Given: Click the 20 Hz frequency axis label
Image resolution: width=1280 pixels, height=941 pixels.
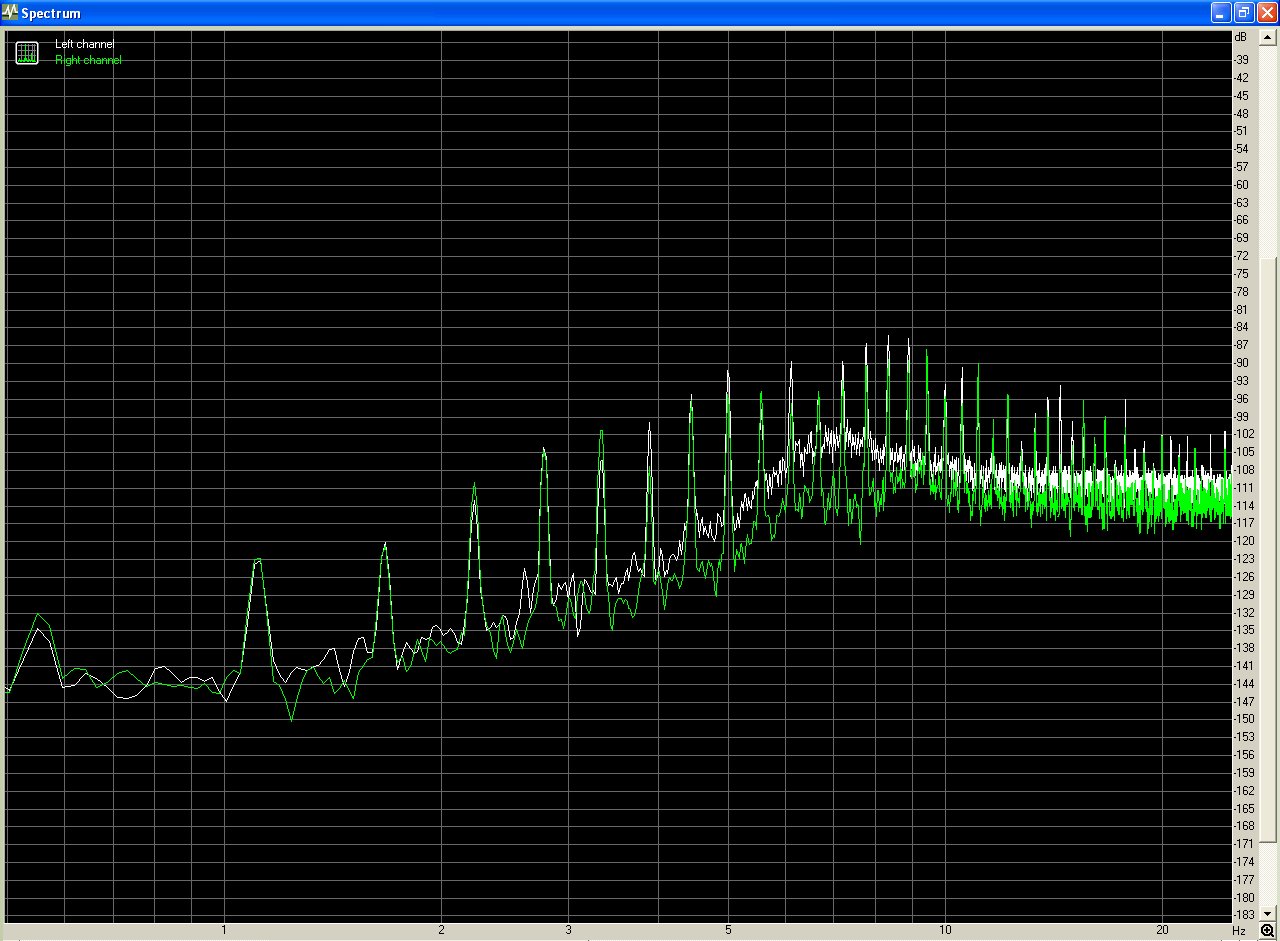Looking at the screenshot, I should (1162, 930).
